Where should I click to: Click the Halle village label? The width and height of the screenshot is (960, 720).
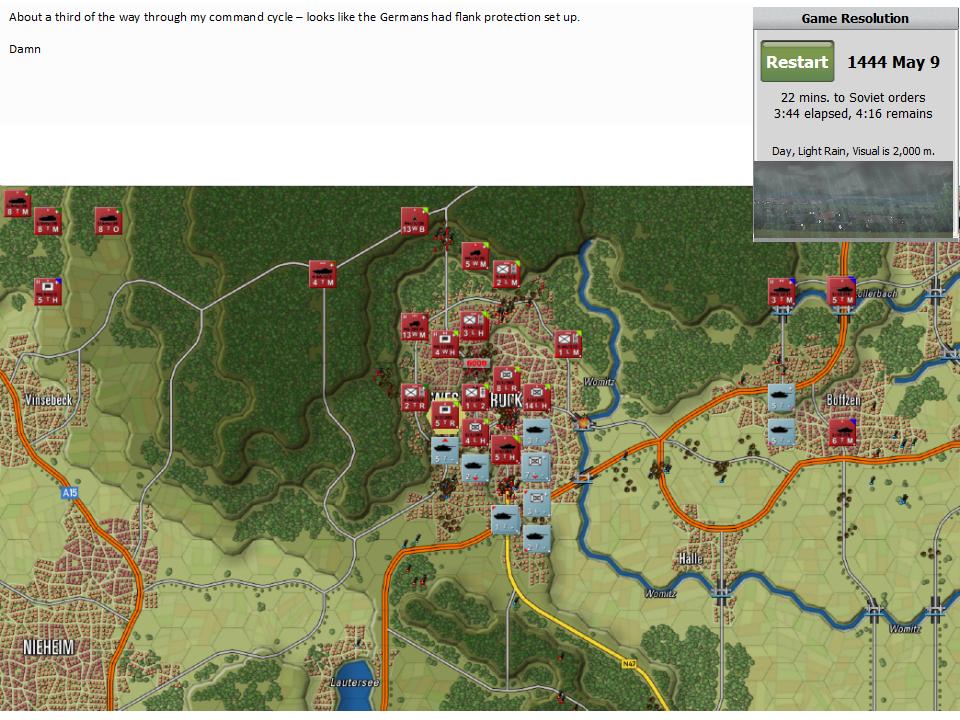[x=690, y=558]
